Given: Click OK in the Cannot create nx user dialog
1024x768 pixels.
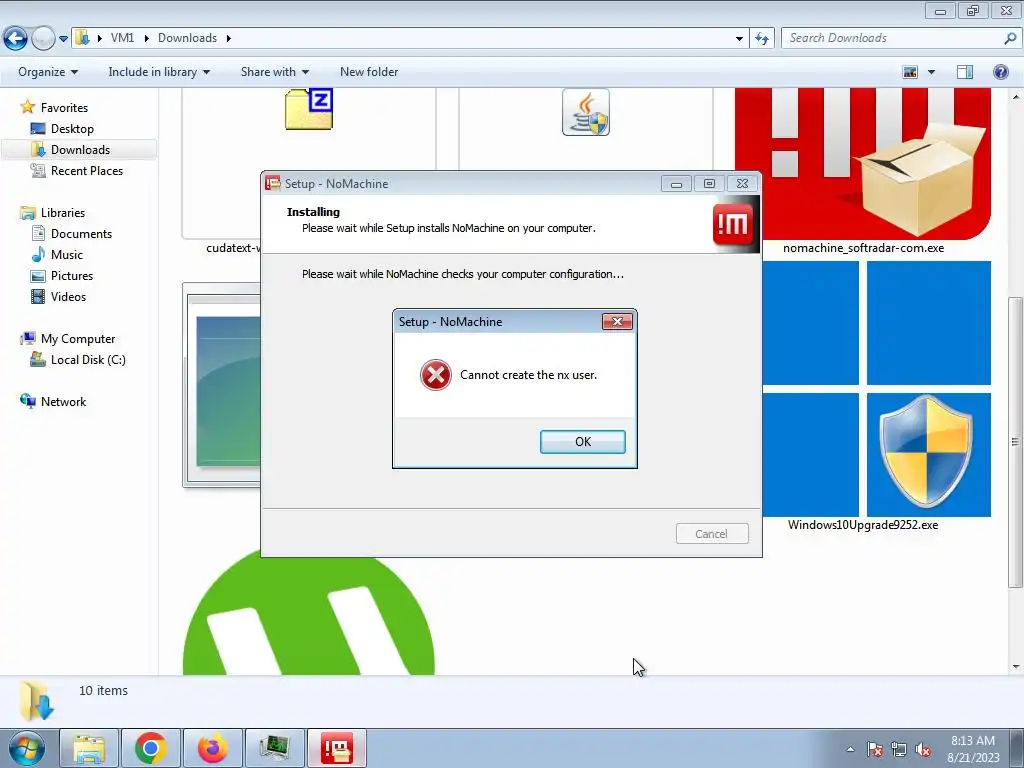Looking at the screenshot, I should pos(583,441).
